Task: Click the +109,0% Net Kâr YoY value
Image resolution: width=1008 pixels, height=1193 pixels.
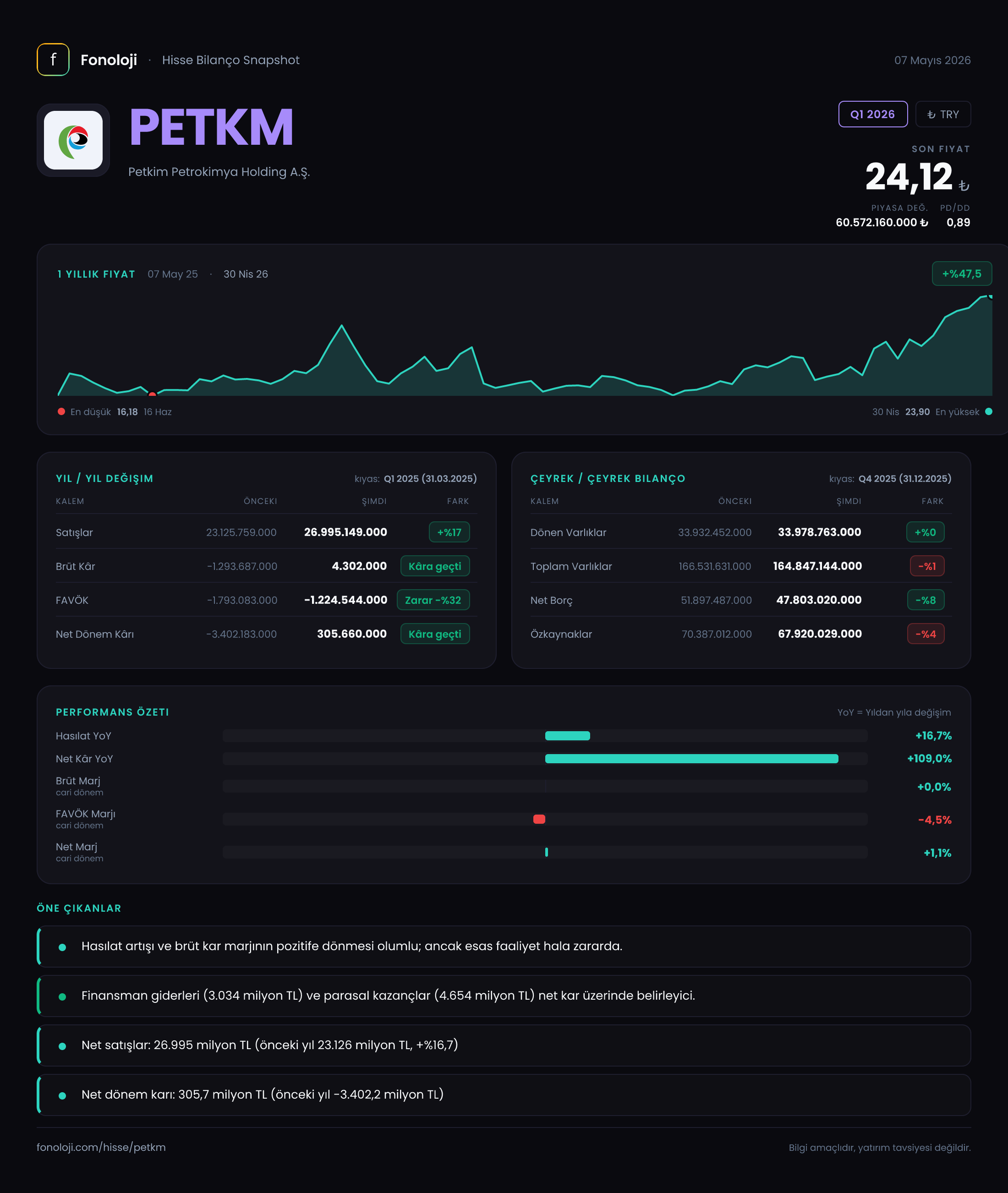Action: tap(929, 759)
